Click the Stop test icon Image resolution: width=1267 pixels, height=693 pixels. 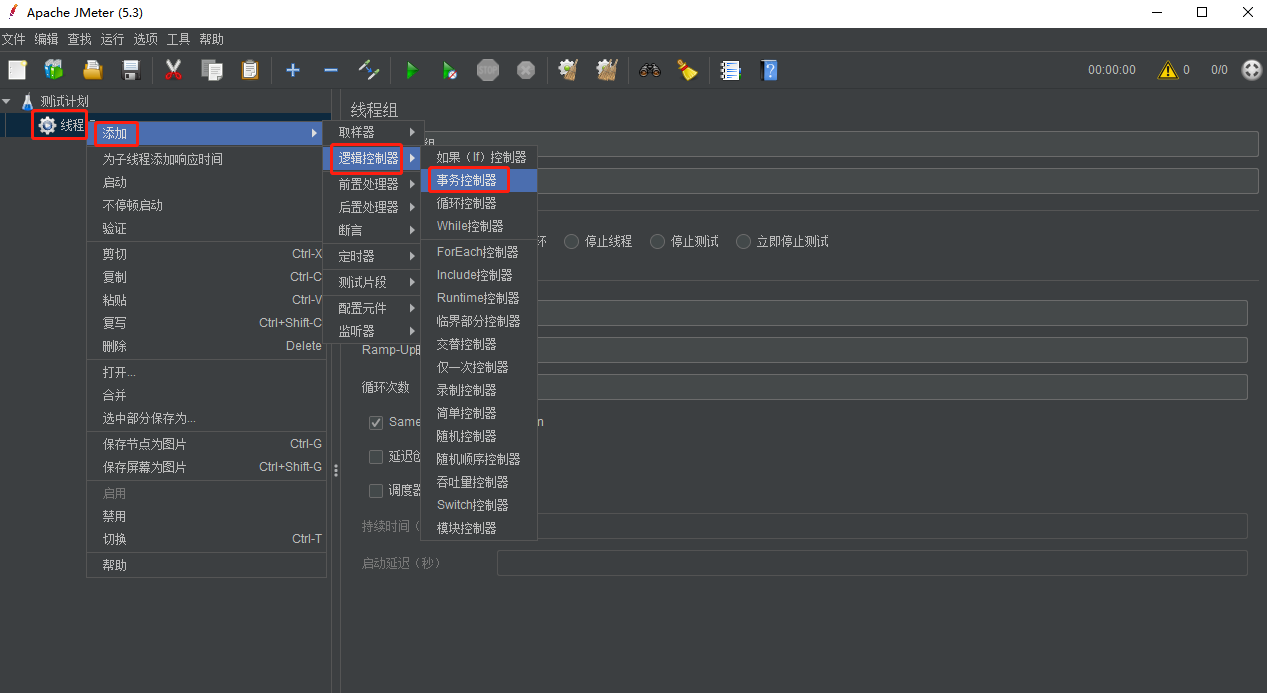488,70
